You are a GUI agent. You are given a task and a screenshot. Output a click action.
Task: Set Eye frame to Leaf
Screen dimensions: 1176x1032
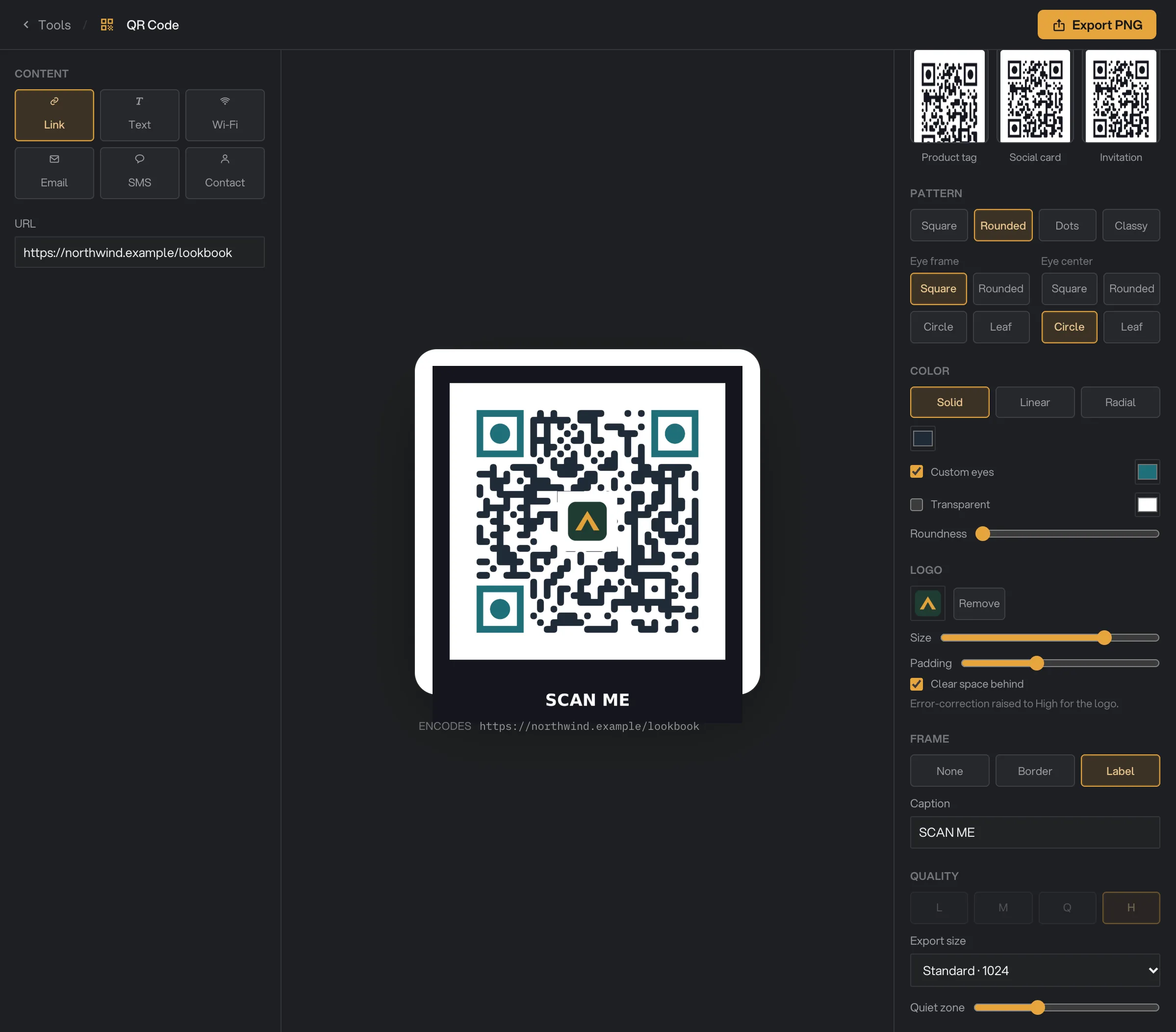1000,327
